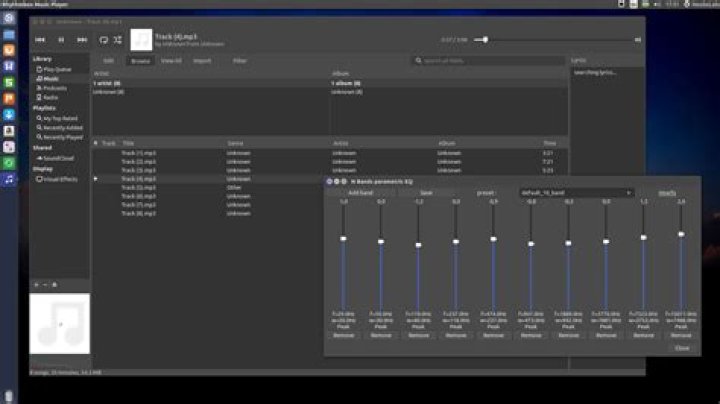Pause the current playback

pyautogui.click(x=61, y=40)
